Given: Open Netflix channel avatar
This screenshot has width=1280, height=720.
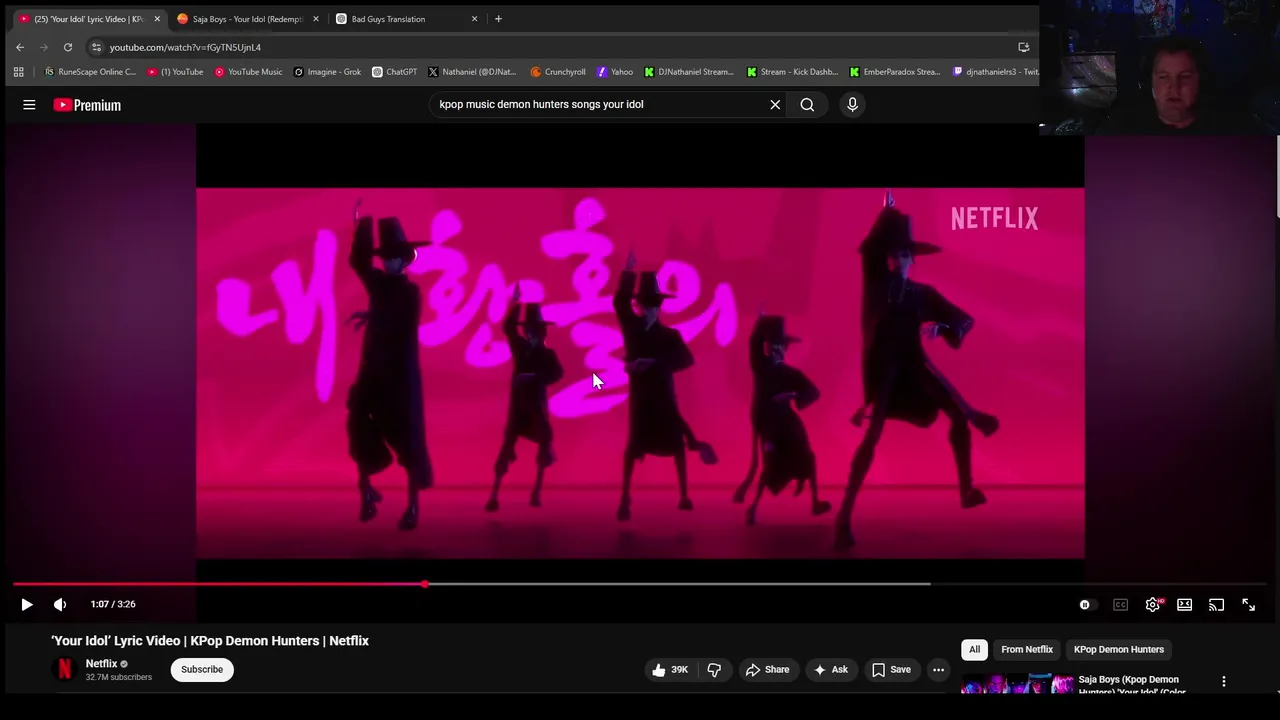Looking at the screenshot, I should click(64, 670).
